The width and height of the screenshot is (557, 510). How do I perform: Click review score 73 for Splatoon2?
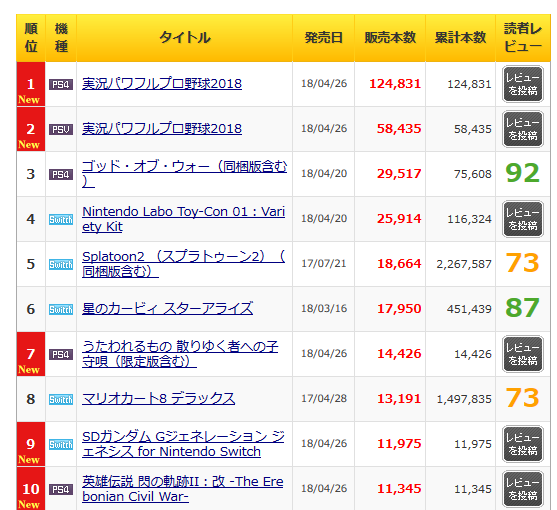523,263
